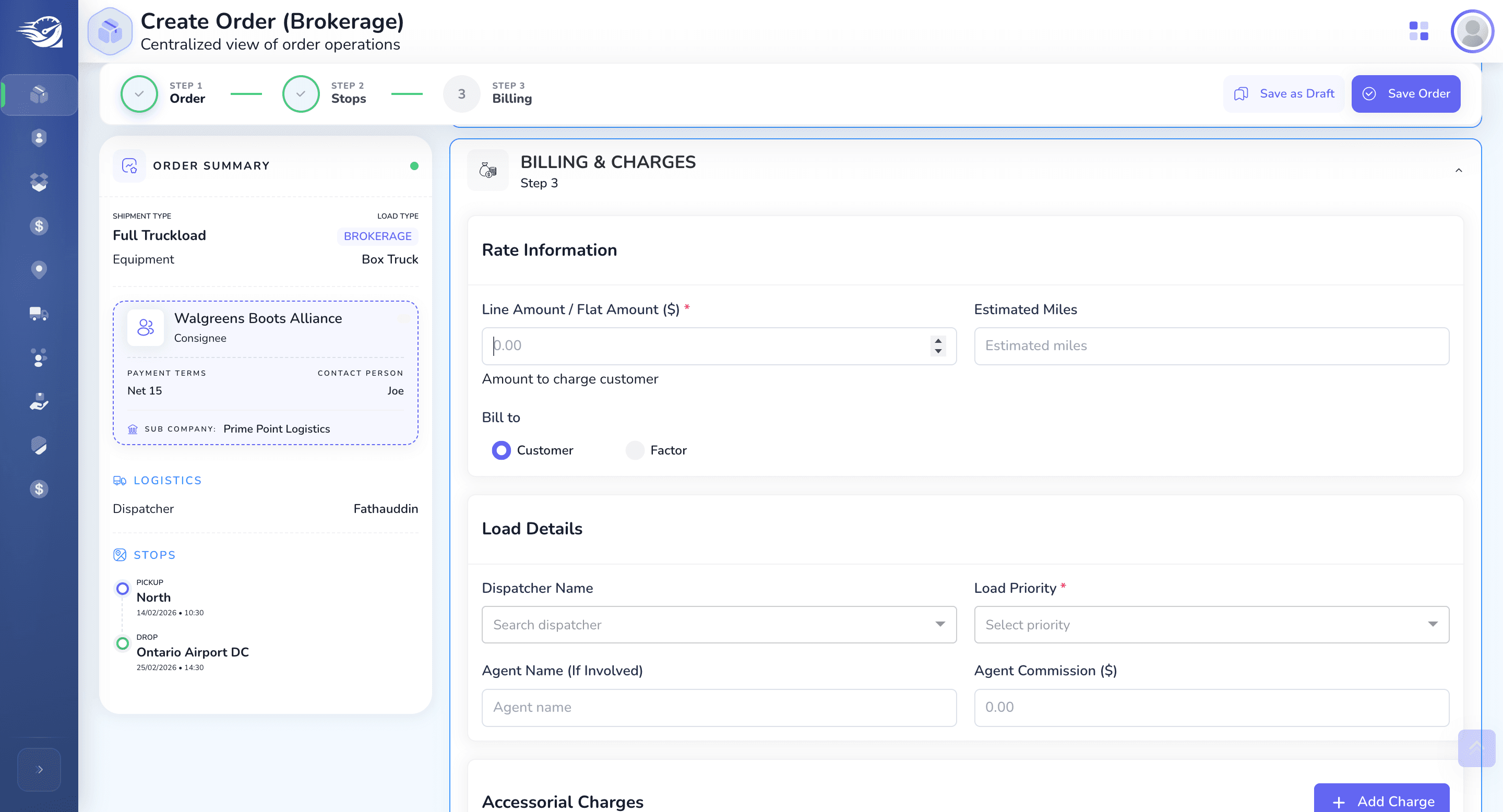Open the orders box icon in sidebar
1503x812 pixels.
(39, 94)
